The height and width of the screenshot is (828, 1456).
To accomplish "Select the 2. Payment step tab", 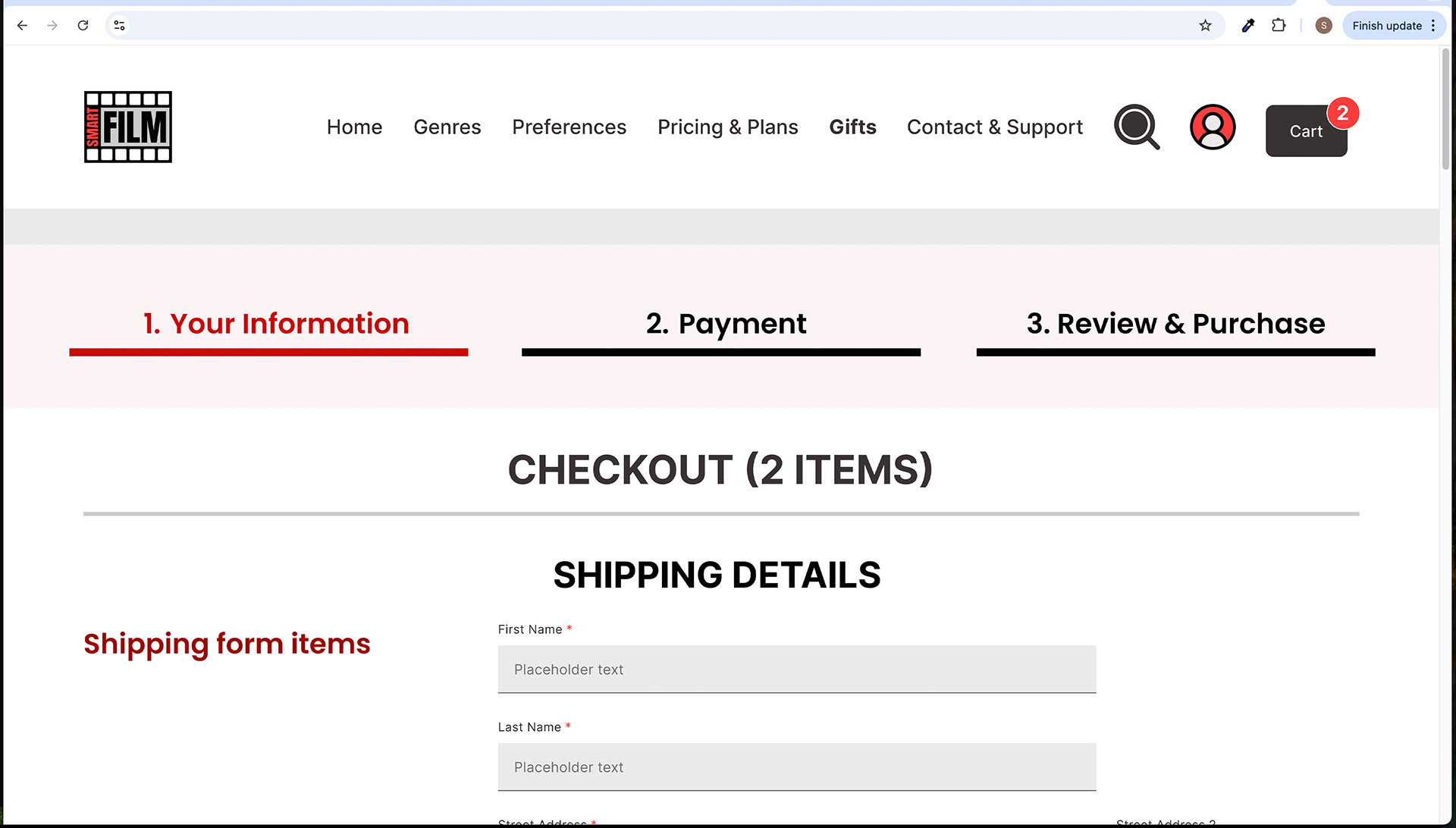I will [725, 325].
